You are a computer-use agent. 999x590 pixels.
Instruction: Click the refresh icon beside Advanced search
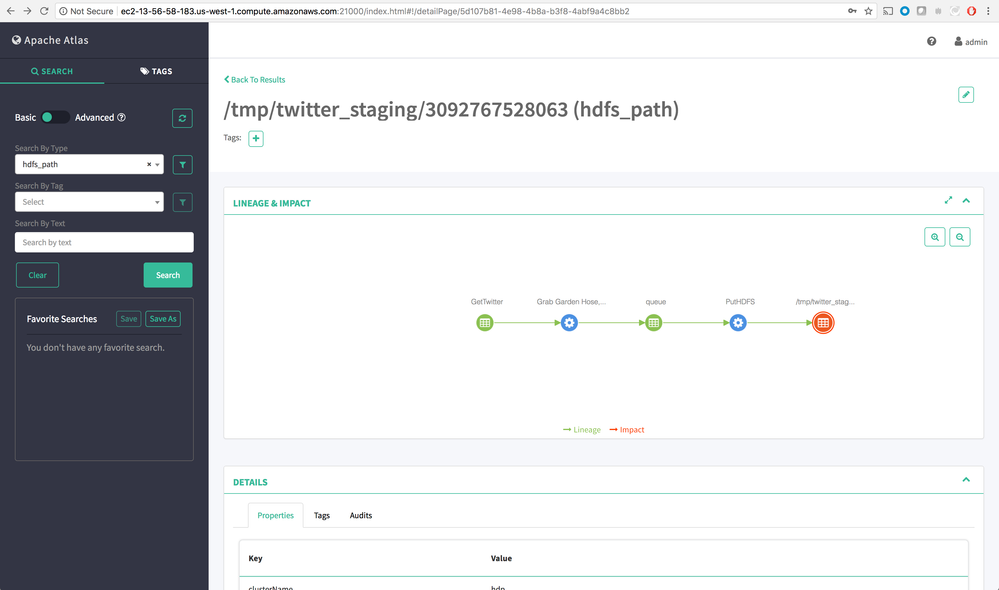(x=181, y=117)
